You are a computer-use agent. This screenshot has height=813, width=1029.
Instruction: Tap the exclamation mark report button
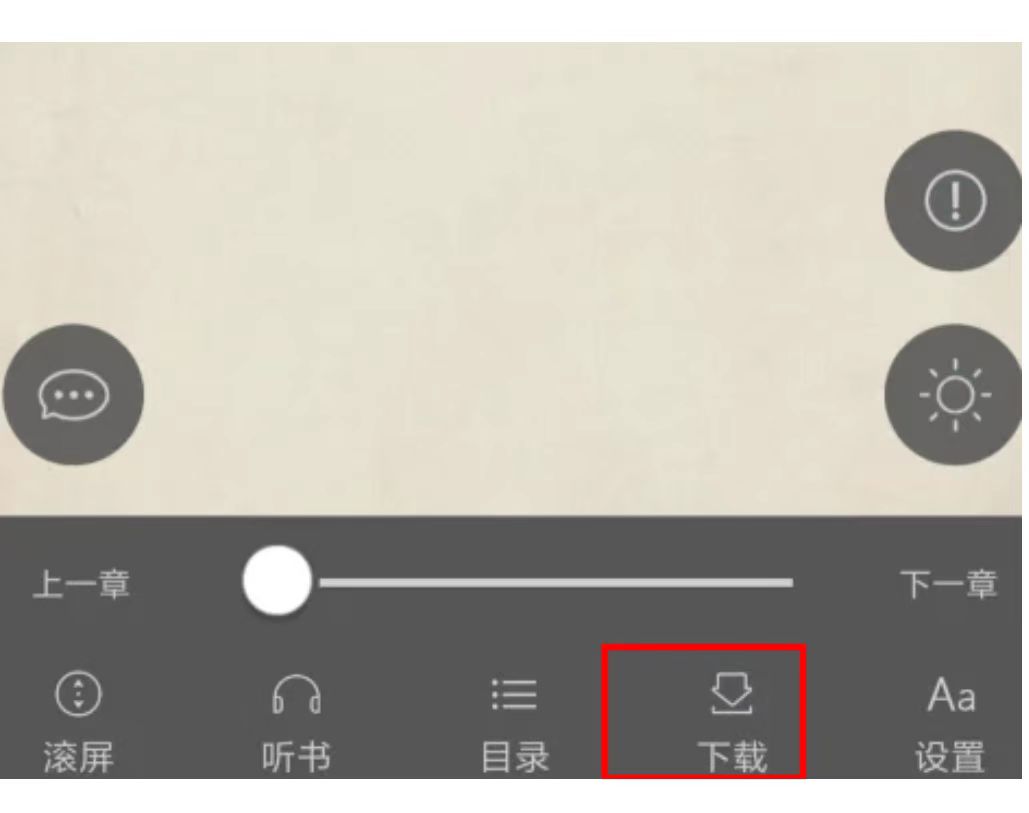(954, 200)
